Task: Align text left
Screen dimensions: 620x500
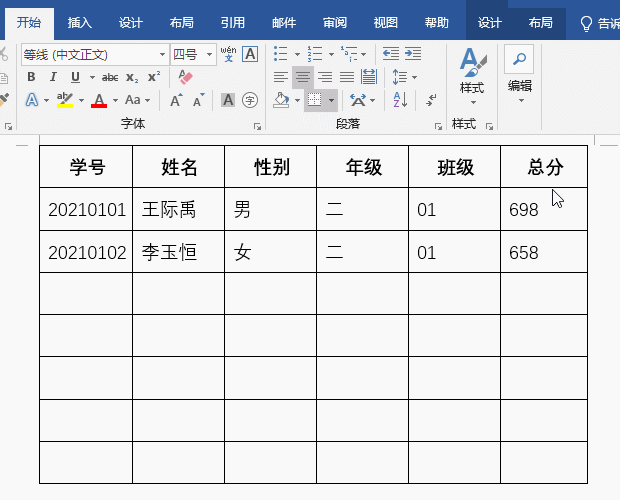Action: point(281,77)
